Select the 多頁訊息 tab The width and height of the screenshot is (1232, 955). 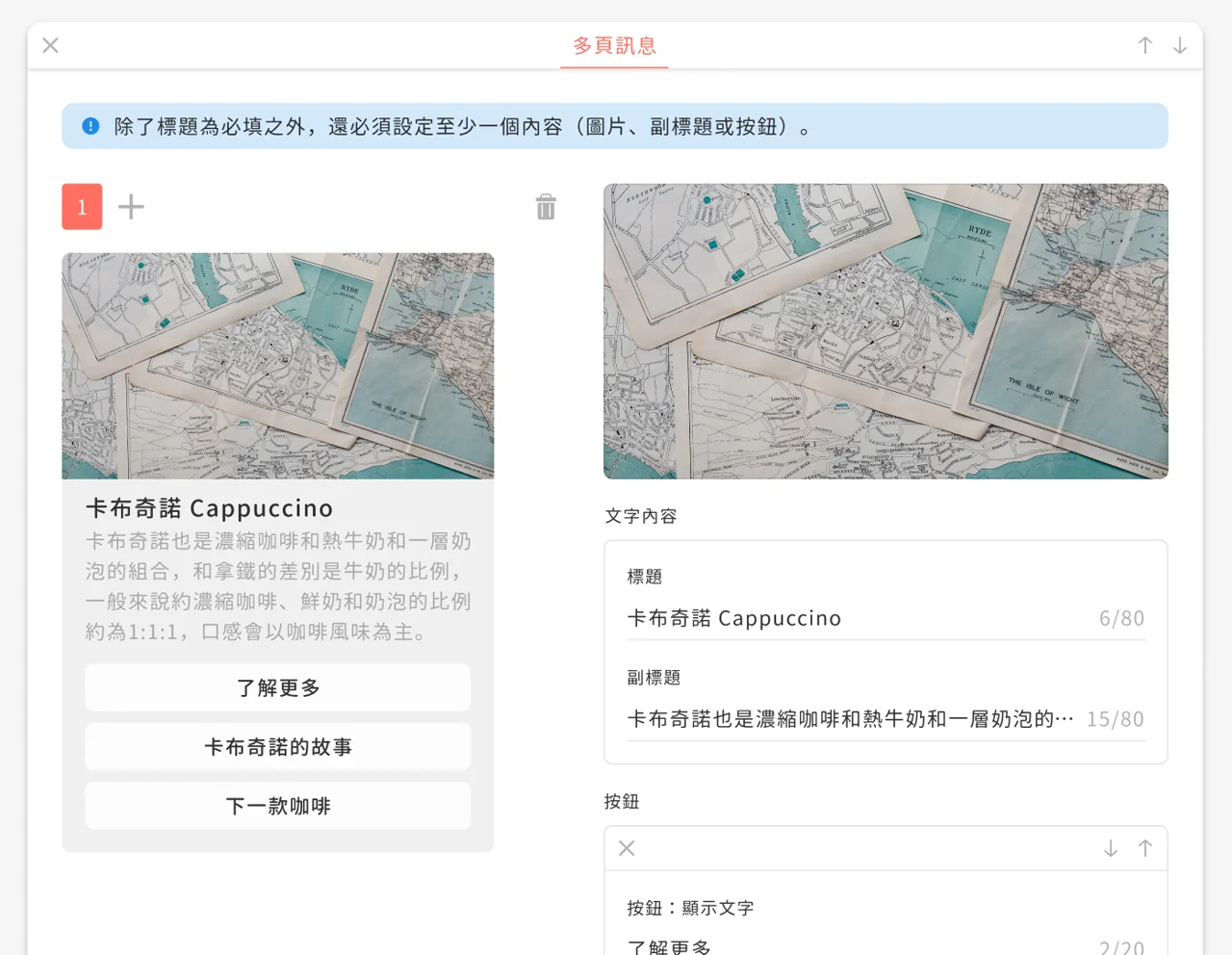(x=614, y=45)
